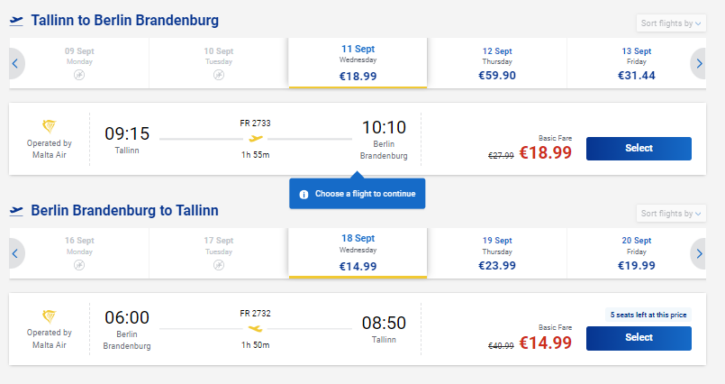Viewport: 725px width, 384px height.
Task: Click the 5 seats left at this price badge
Action: [x=648, y=315]
